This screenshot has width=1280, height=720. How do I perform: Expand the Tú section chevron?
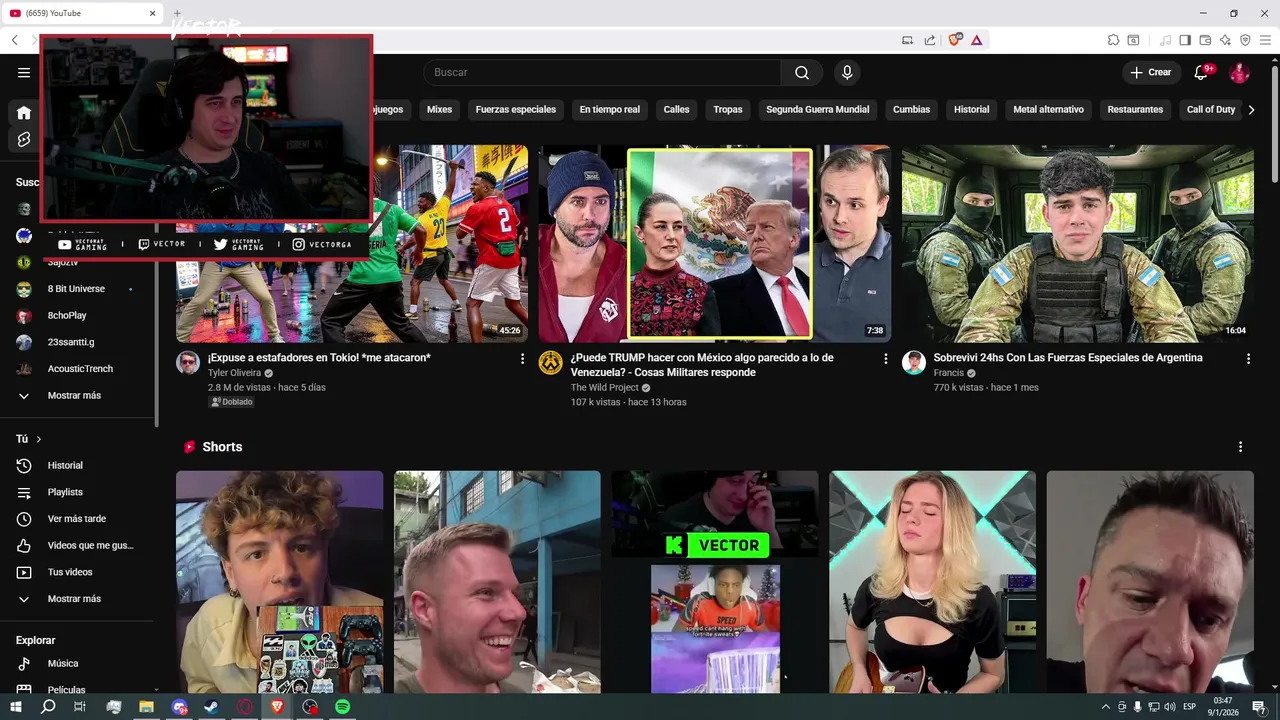tap(39, 439)
